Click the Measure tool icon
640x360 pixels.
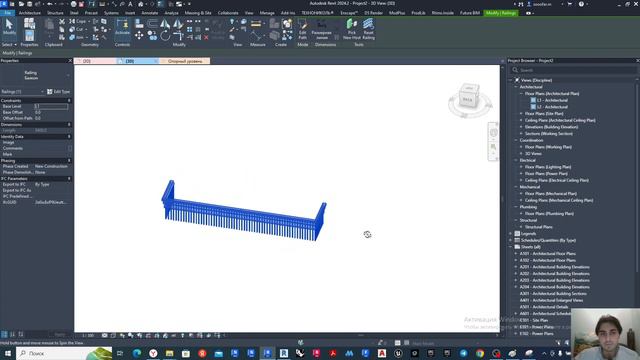[256, 24]
